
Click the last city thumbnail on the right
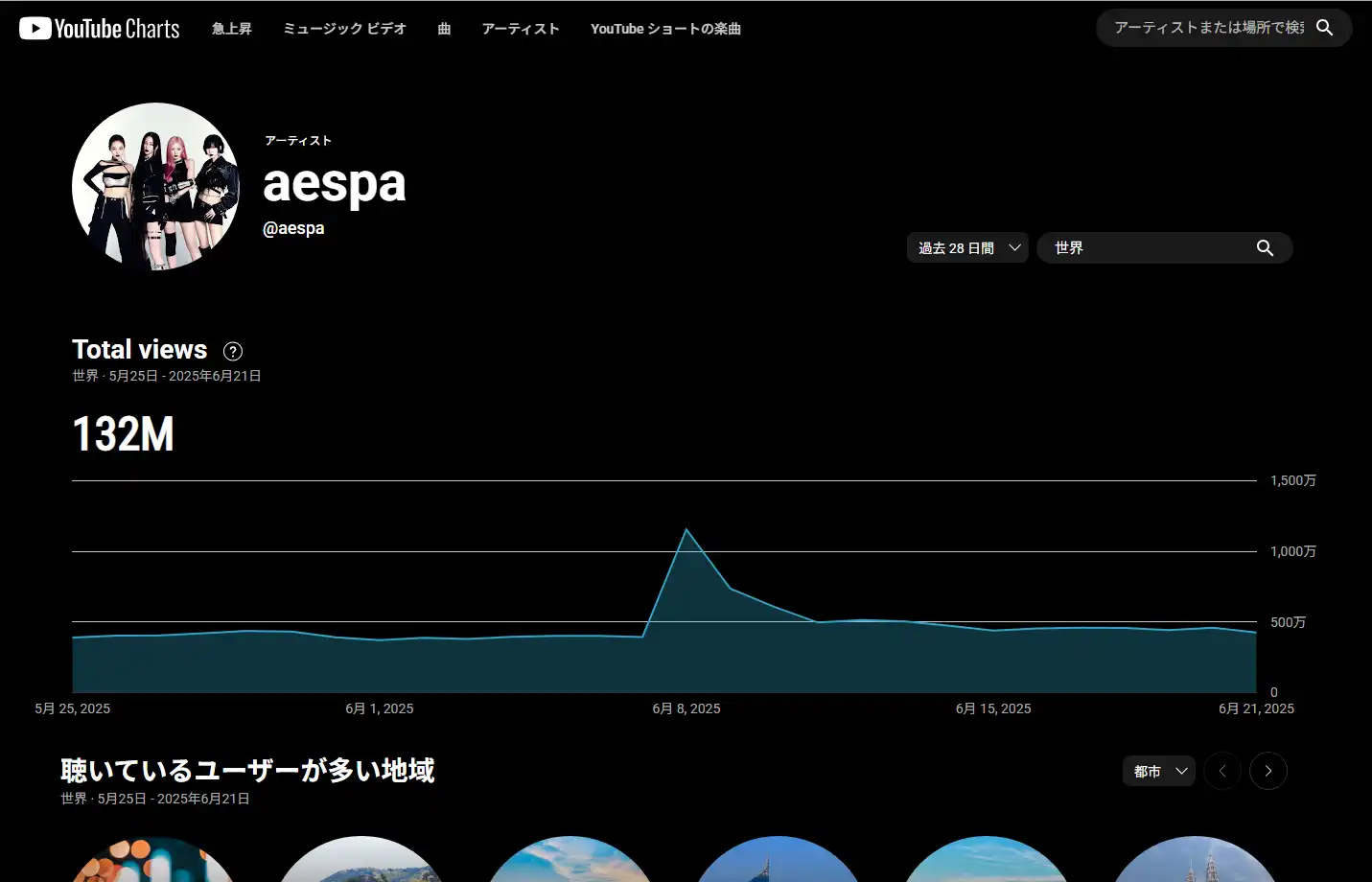[x=1194, y=861]
